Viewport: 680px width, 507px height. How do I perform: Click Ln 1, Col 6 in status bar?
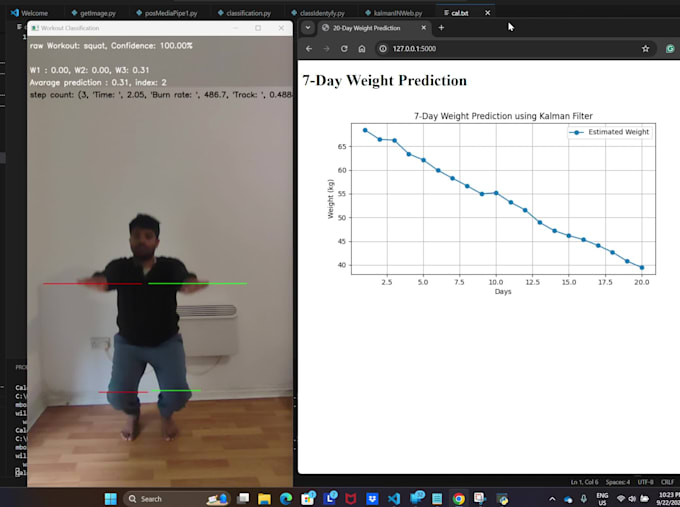click(584, 482)
